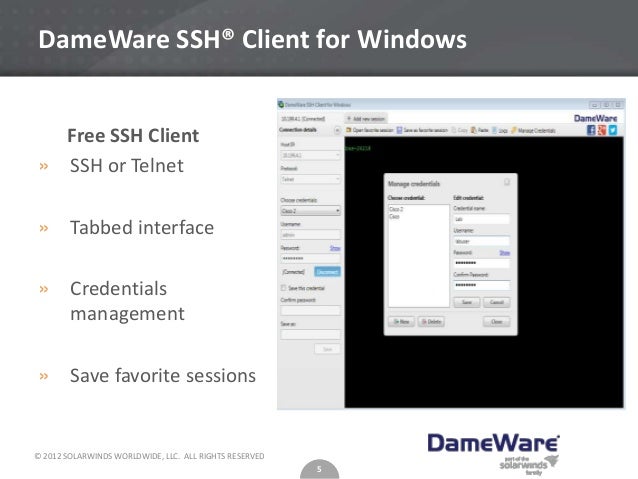Open Logs from the toolbar
The height and width of the screenshot is (479, 638).
tap(500, 130)
